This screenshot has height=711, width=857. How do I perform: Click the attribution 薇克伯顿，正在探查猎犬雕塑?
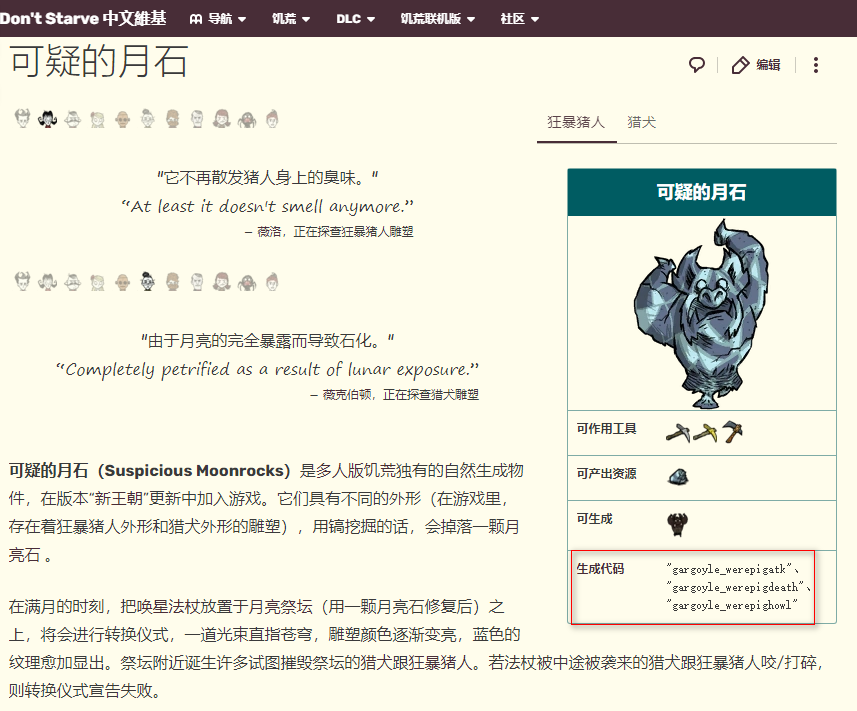[x=401, y=395]
